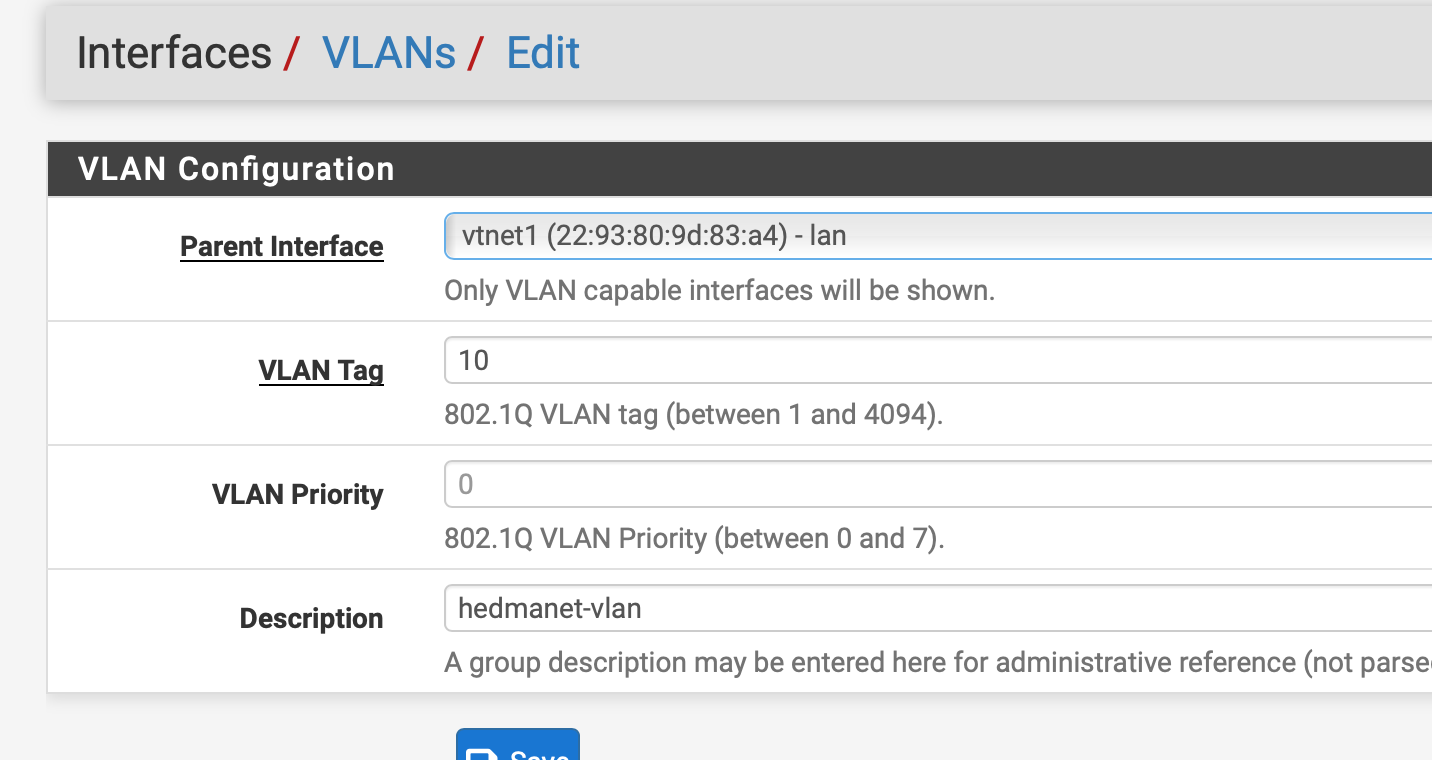
Task: Go to the VLANs breadcrumb link
Action: click(x=388, y=53)
